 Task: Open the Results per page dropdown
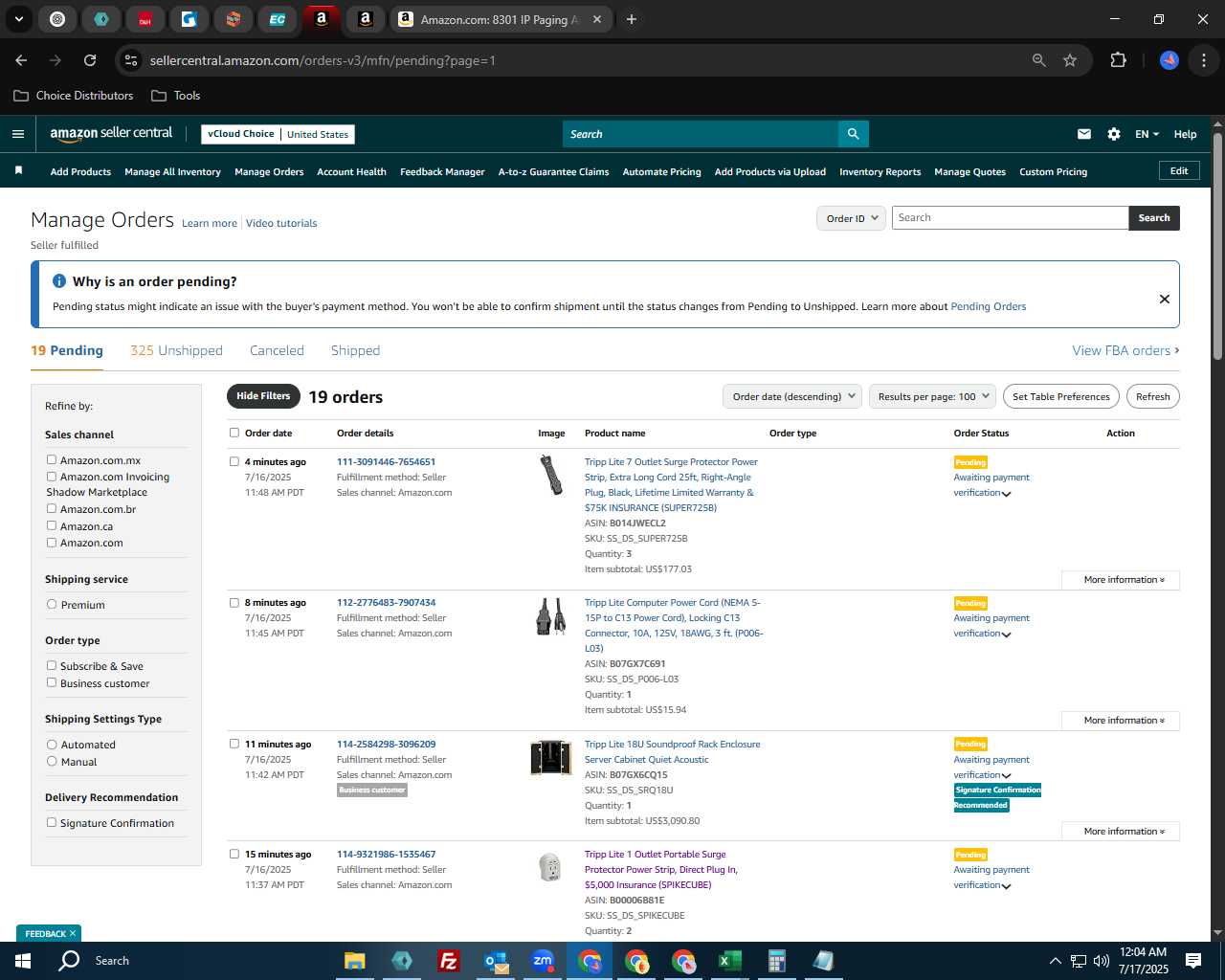[x=933, y=396]
